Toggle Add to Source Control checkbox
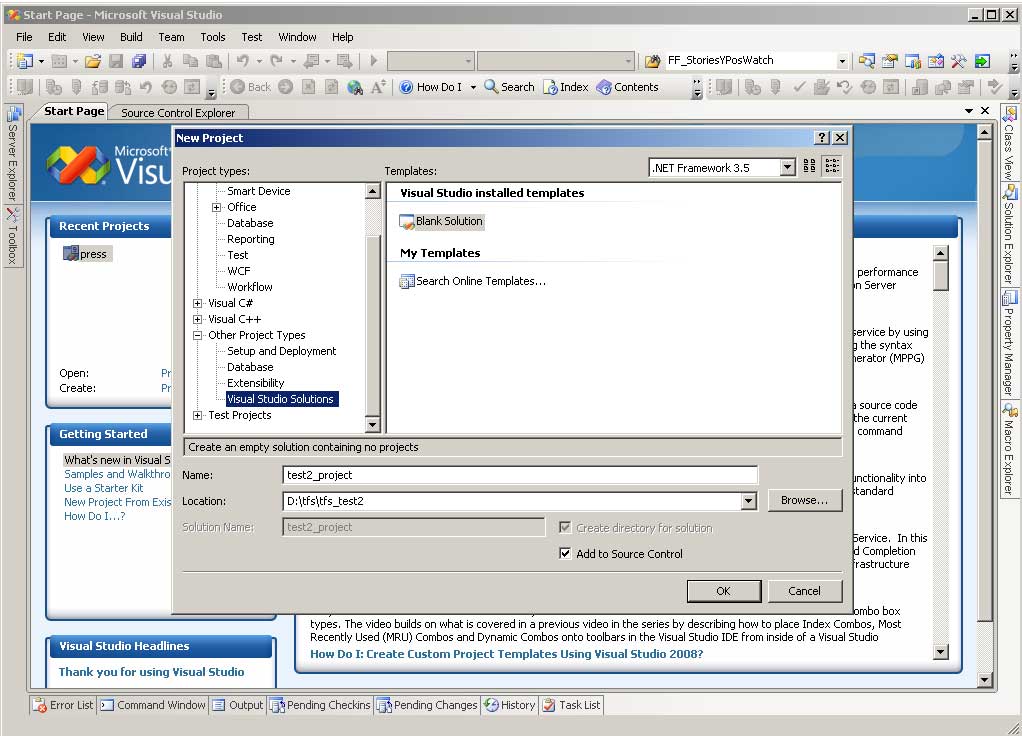This screenshot has width=1022, height=736. 565,553
